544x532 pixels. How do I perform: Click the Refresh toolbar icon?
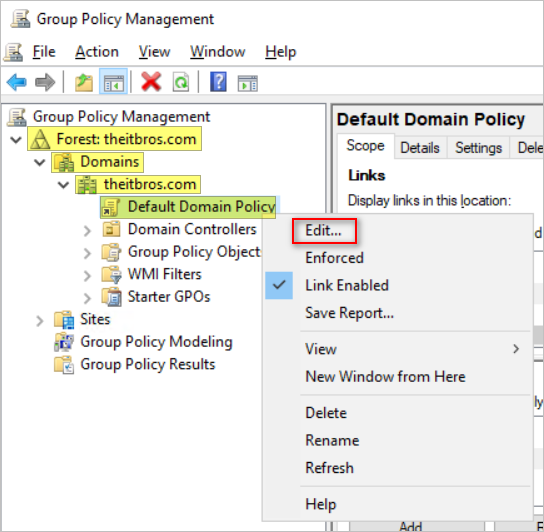click(181, 82)
